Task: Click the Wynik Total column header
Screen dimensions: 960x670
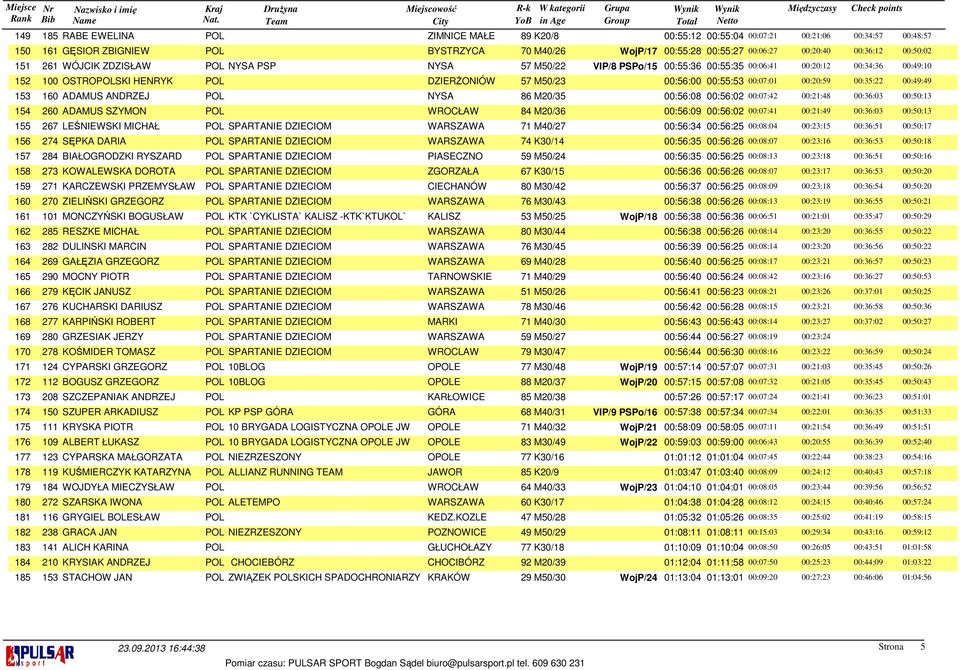Action: pos(686,15)
